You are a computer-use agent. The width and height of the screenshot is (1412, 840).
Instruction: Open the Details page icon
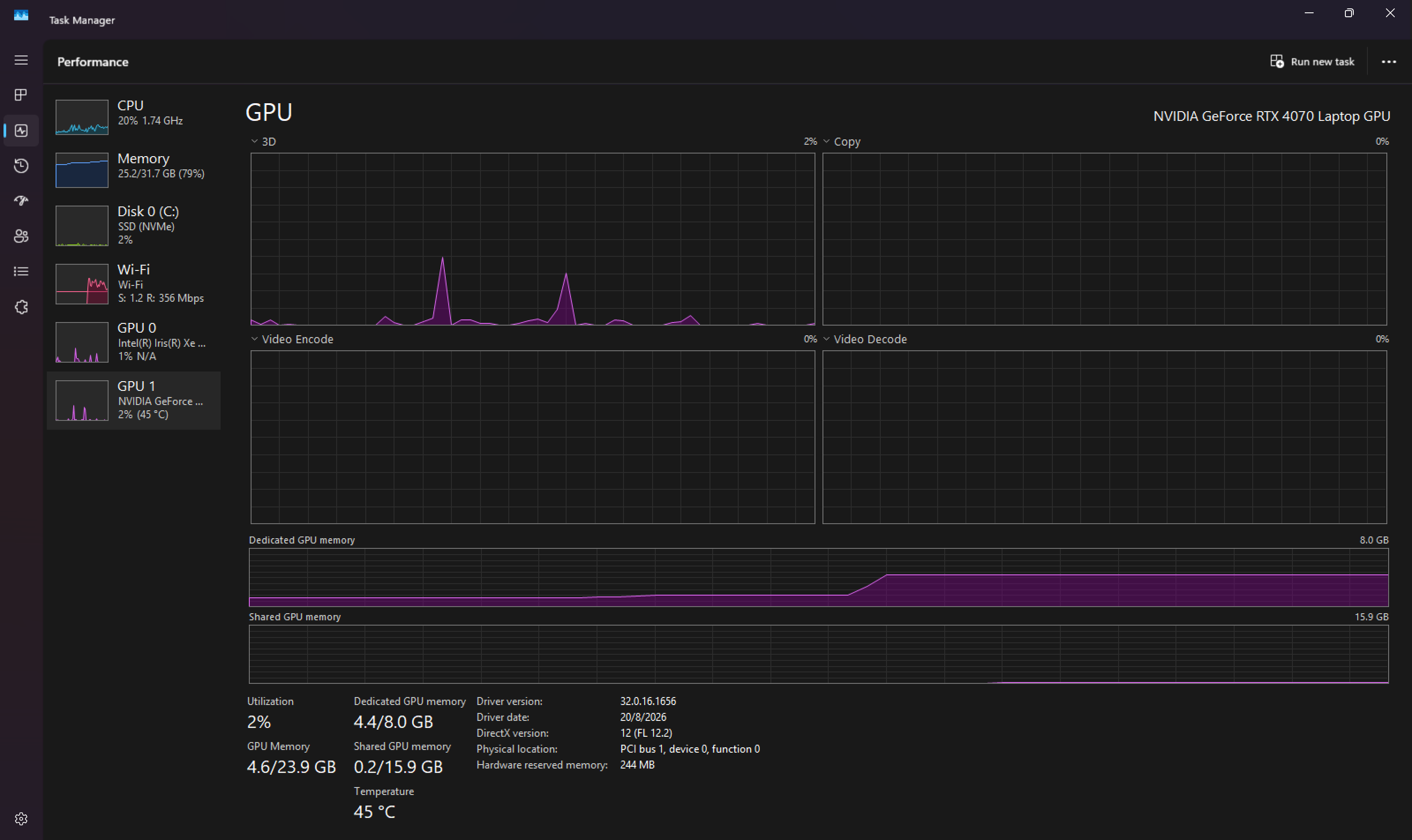coord(21,272)
